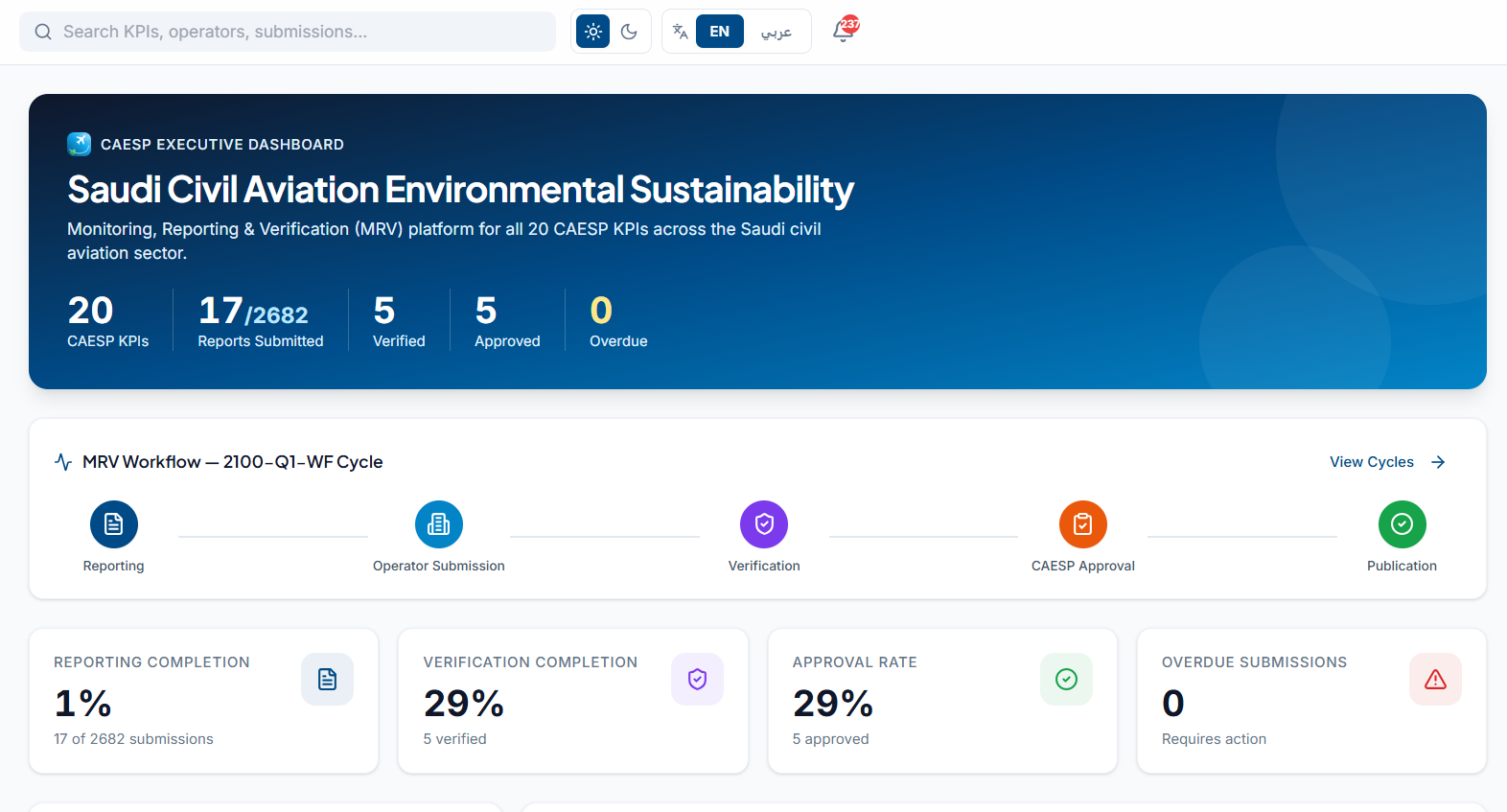Open the Overdue Submissions card
Viewport: 1507px width, 812px height.
pos(1311,701)
